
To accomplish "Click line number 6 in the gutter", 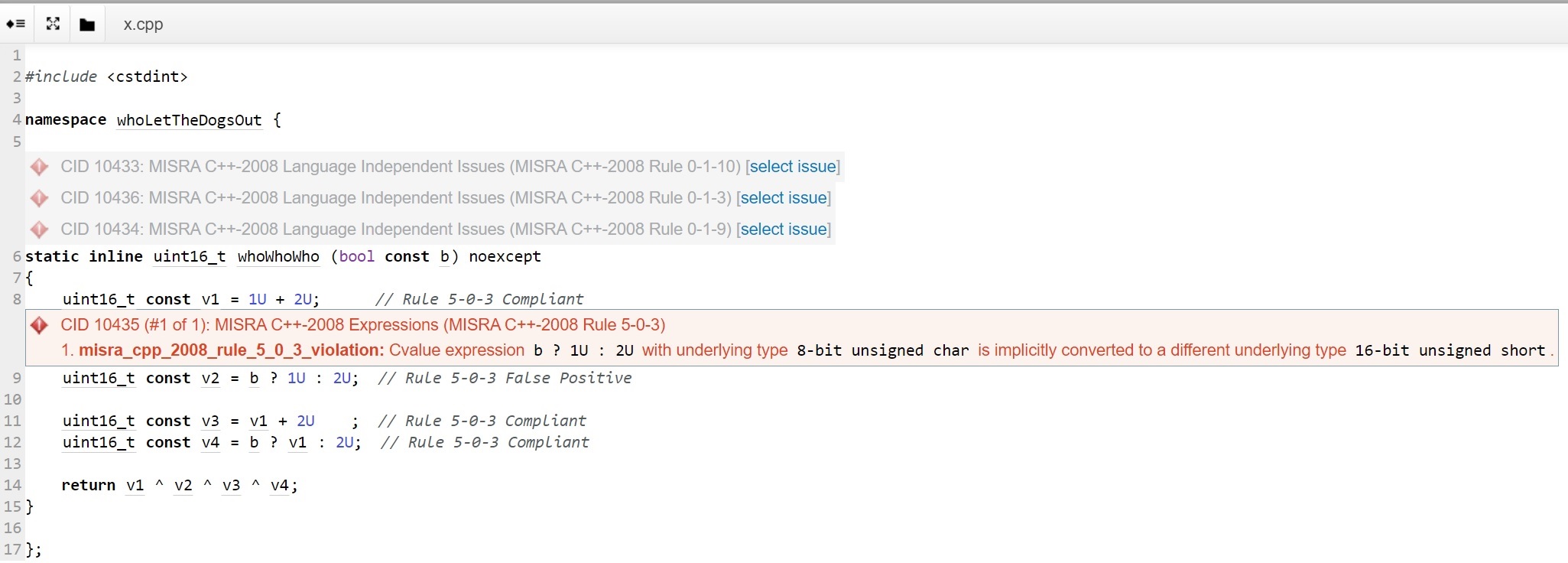I will tap(17, 256).
